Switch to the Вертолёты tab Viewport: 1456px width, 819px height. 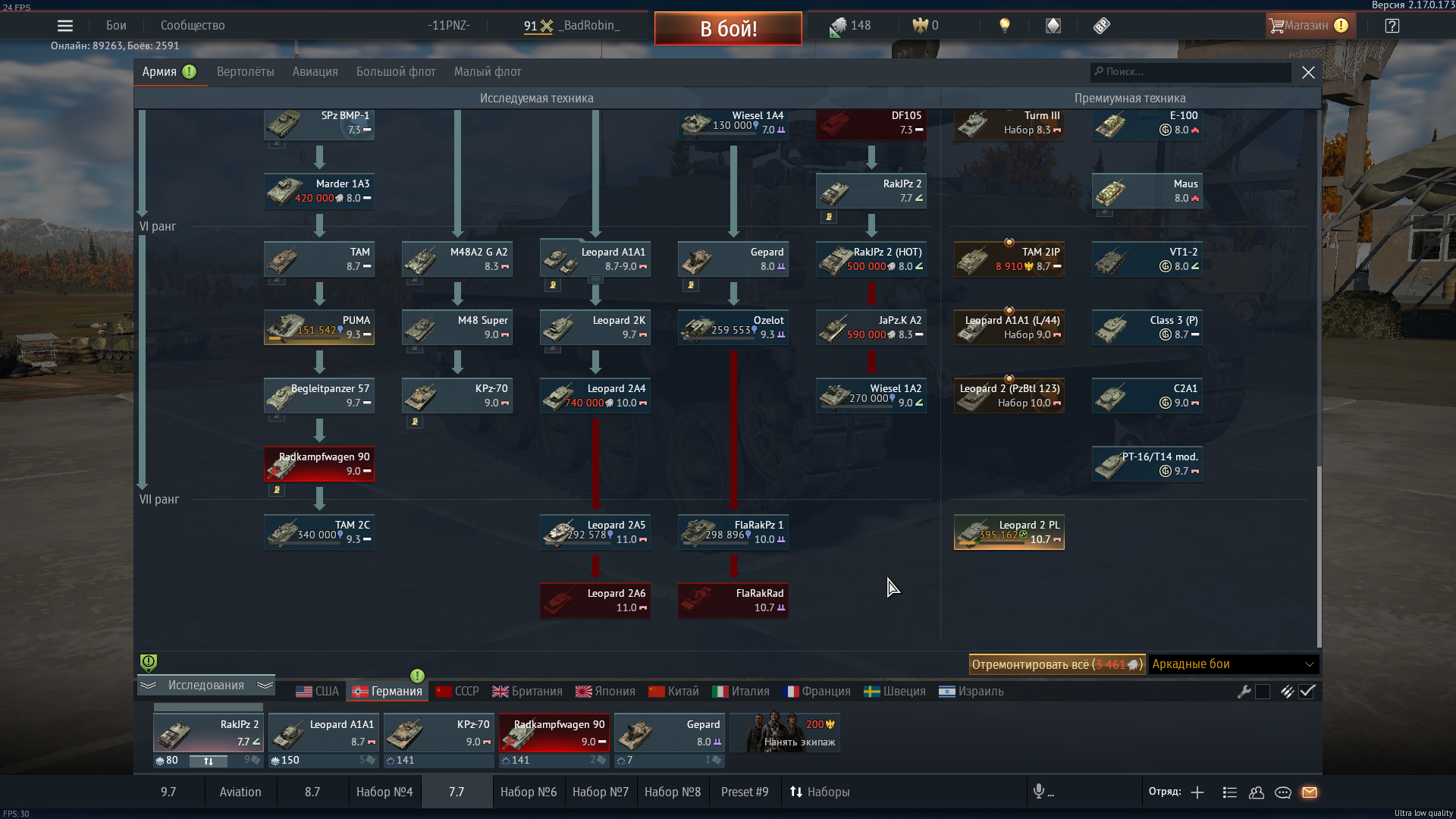click(246, 72)
